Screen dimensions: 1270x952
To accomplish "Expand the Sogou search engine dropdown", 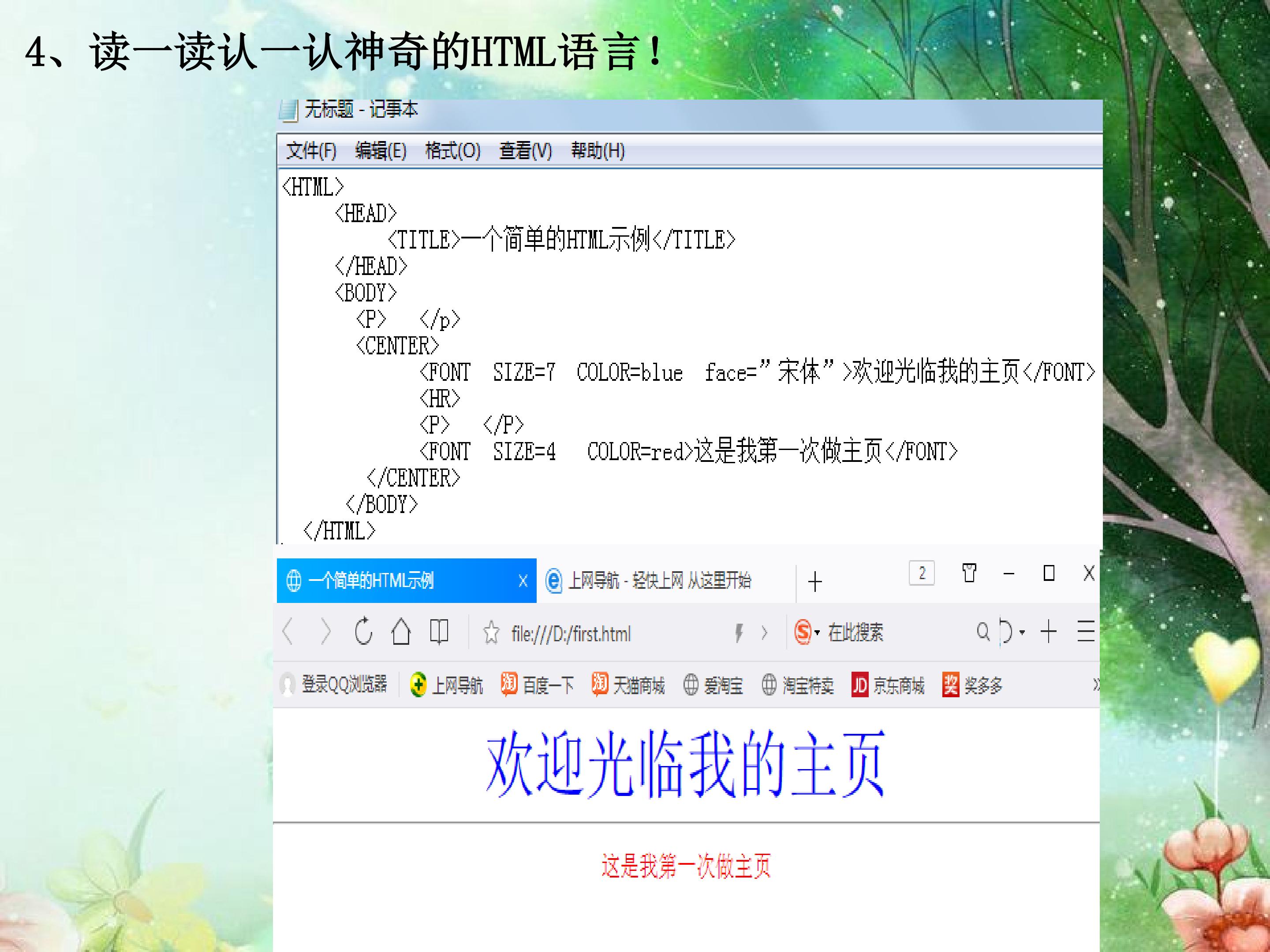I will coord(817,633).
